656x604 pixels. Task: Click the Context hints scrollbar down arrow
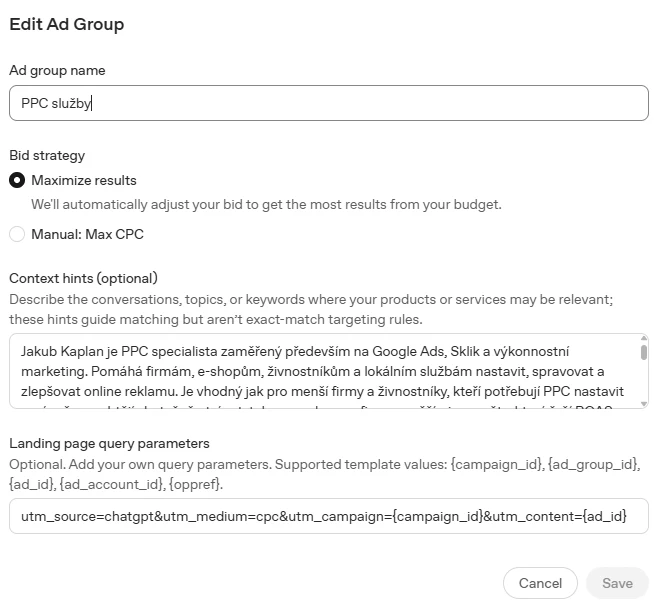(644, 404)
